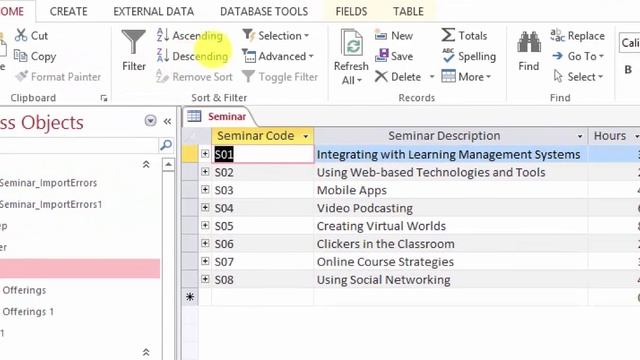Select the Online Course Strategies cell
Image resolution: width=640 pixels, height=360 pixels.
(451, 262)
